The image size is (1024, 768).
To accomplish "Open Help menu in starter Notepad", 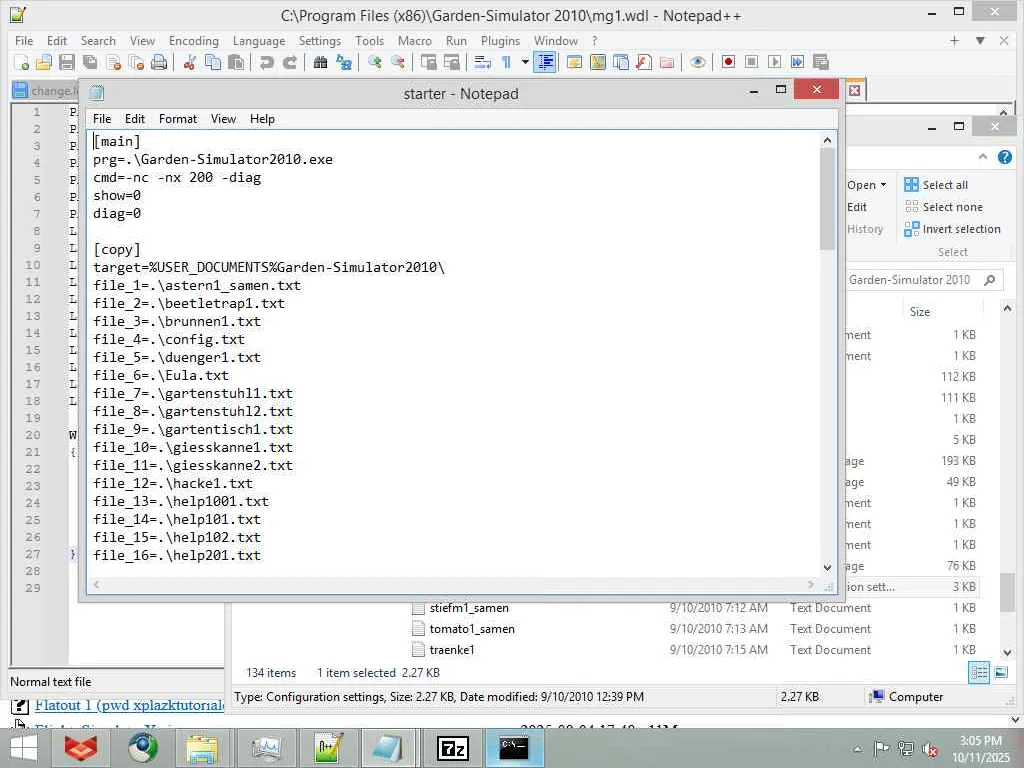I will point(262,119).
